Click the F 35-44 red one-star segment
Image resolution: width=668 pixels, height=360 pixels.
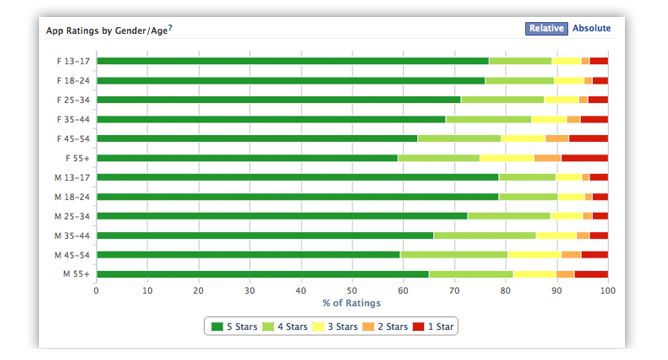pyautogui.click(x=594, y=119)
